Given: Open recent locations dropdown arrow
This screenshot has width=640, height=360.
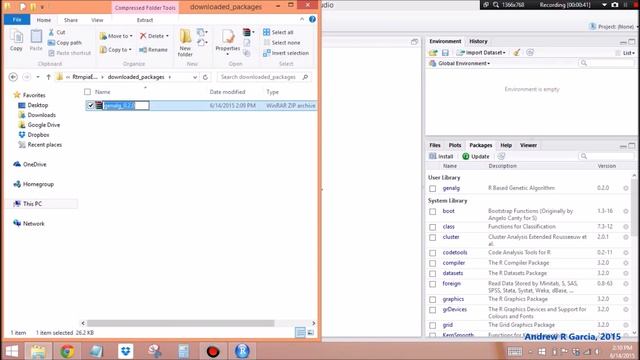Looking at the screenshot, I should point(38,77).
